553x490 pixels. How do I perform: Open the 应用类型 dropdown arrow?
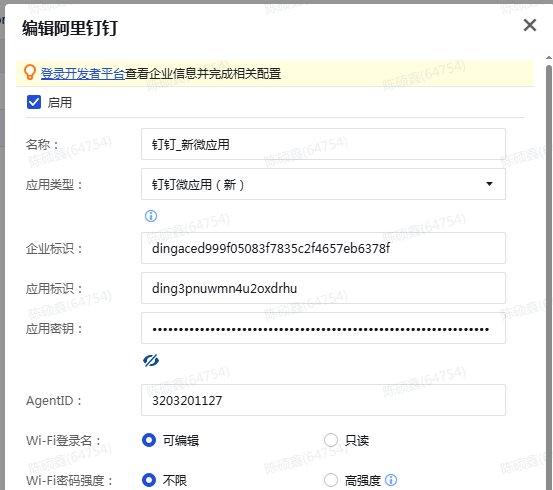(x=489, y=184)
